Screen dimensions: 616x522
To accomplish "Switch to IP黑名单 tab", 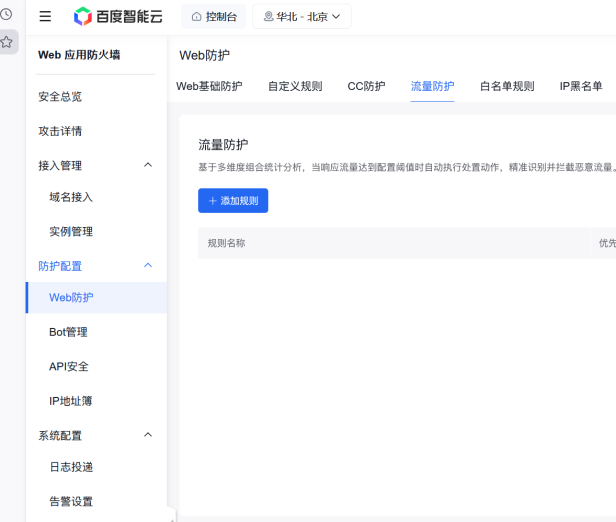I will [581, 86].
